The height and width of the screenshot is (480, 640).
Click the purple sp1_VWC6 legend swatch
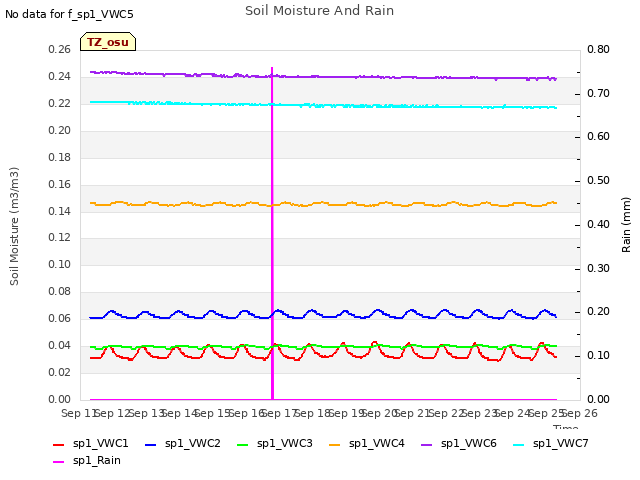[x=427, y=444]
